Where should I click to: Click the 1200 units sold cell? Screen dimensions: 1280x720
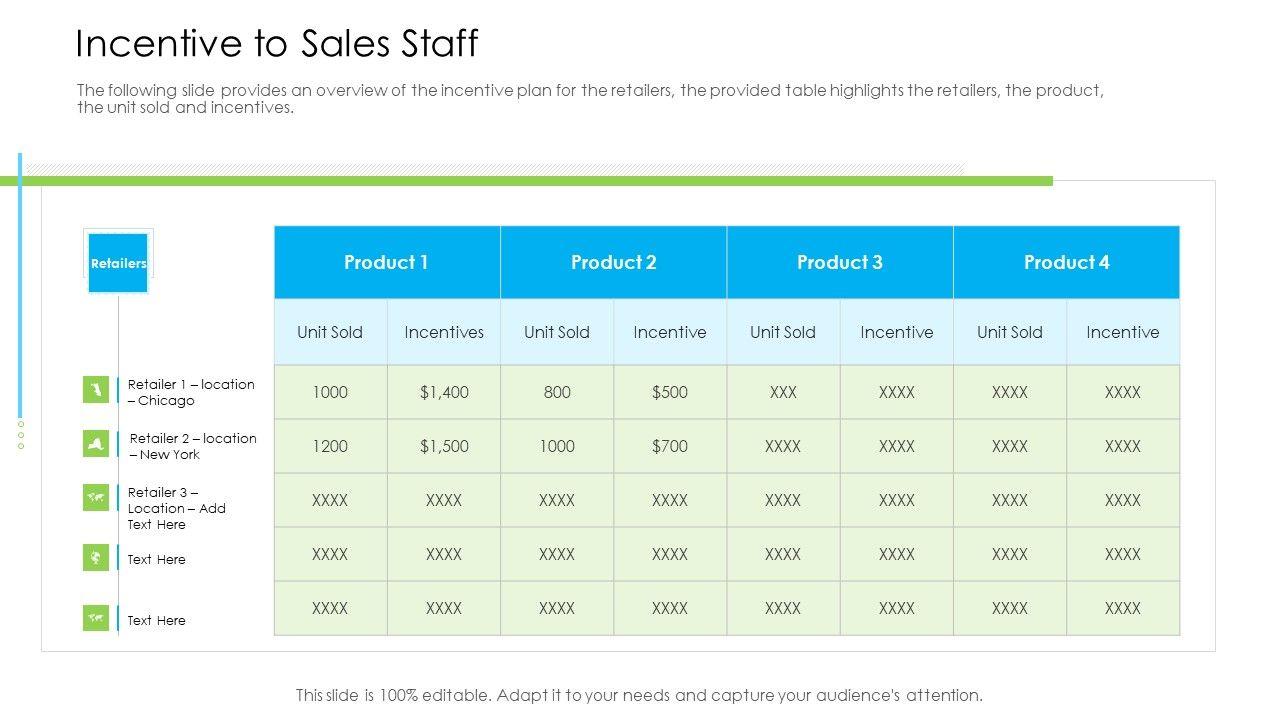330,446
